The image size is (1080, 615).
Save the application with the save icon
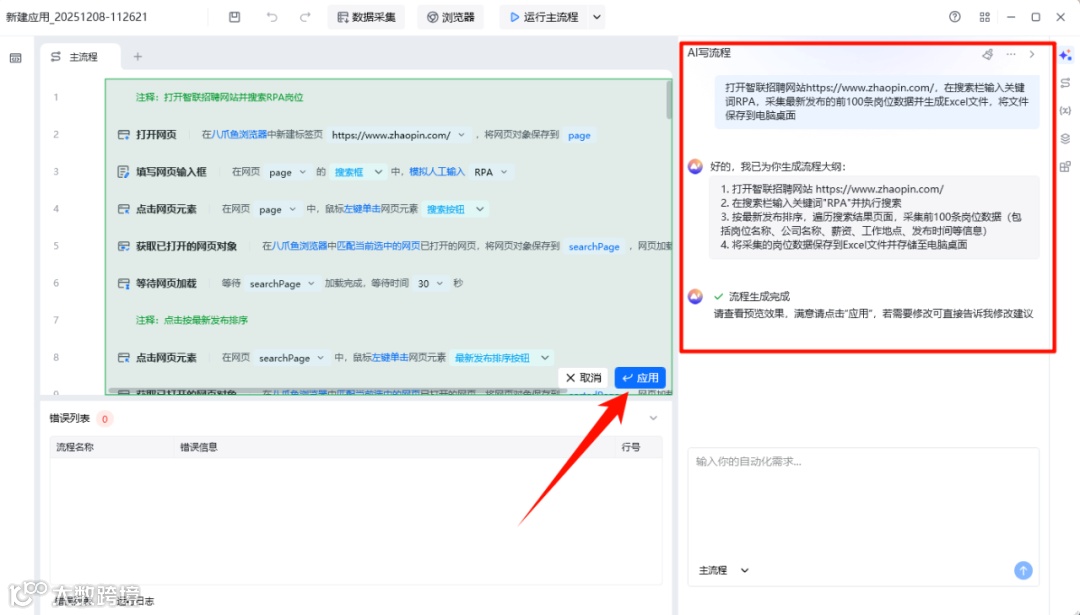coord(235,17)
